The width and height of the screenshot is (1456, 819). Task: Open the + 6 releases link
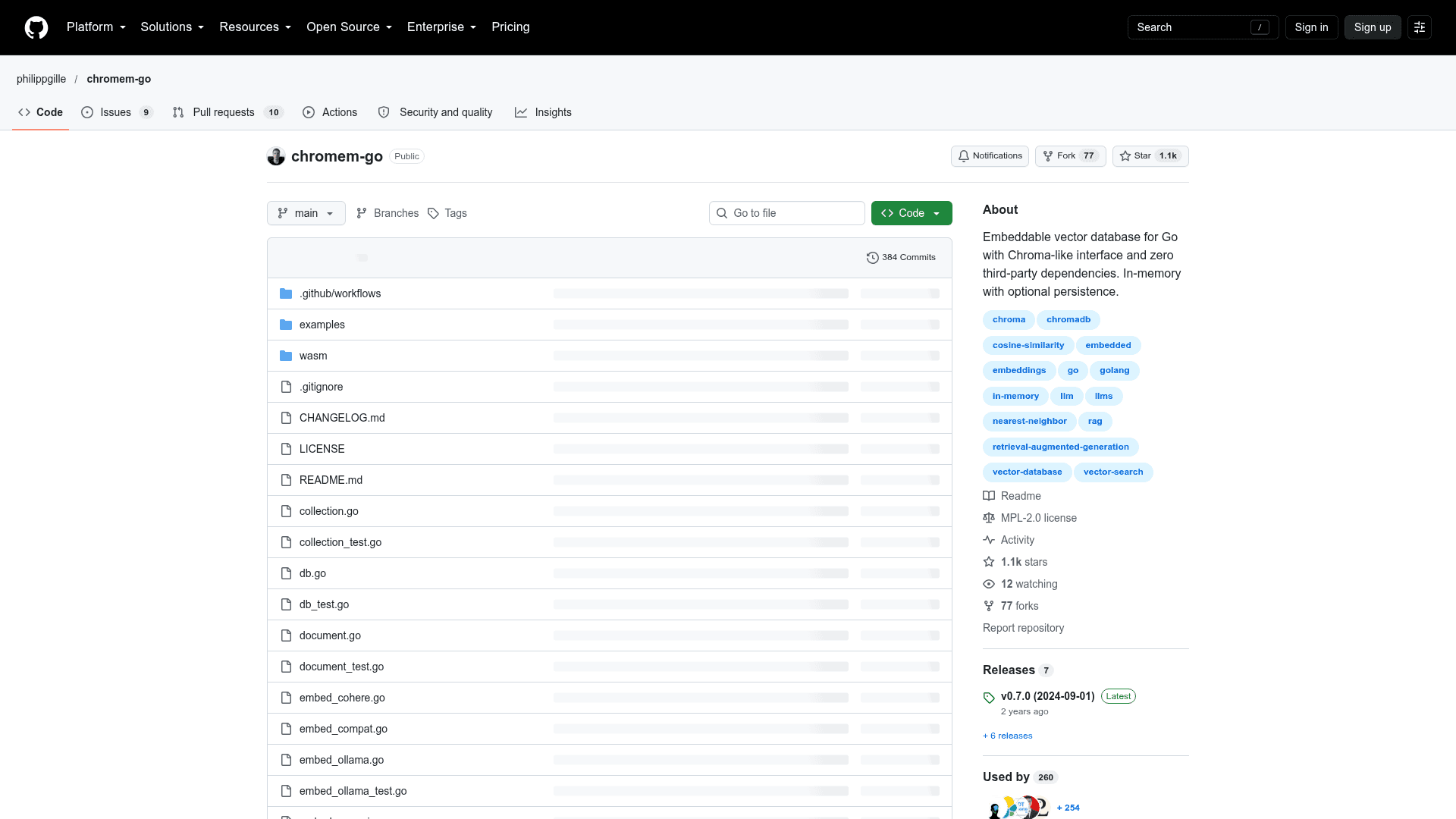point(1007,736)
